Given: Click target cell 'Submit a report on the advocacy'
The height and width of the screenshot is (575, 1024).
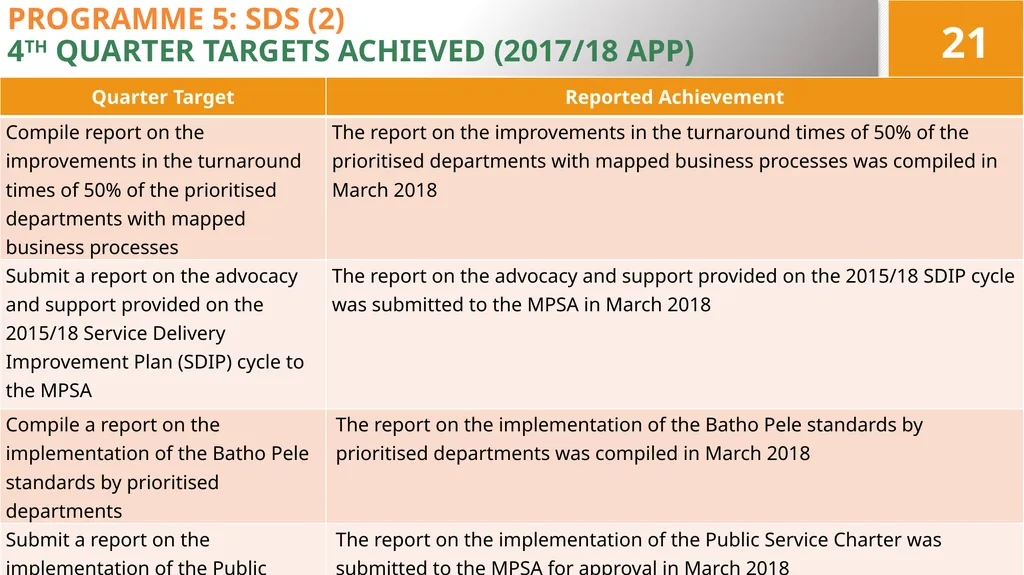Looking at the screenshot, I should coord(163,335).
